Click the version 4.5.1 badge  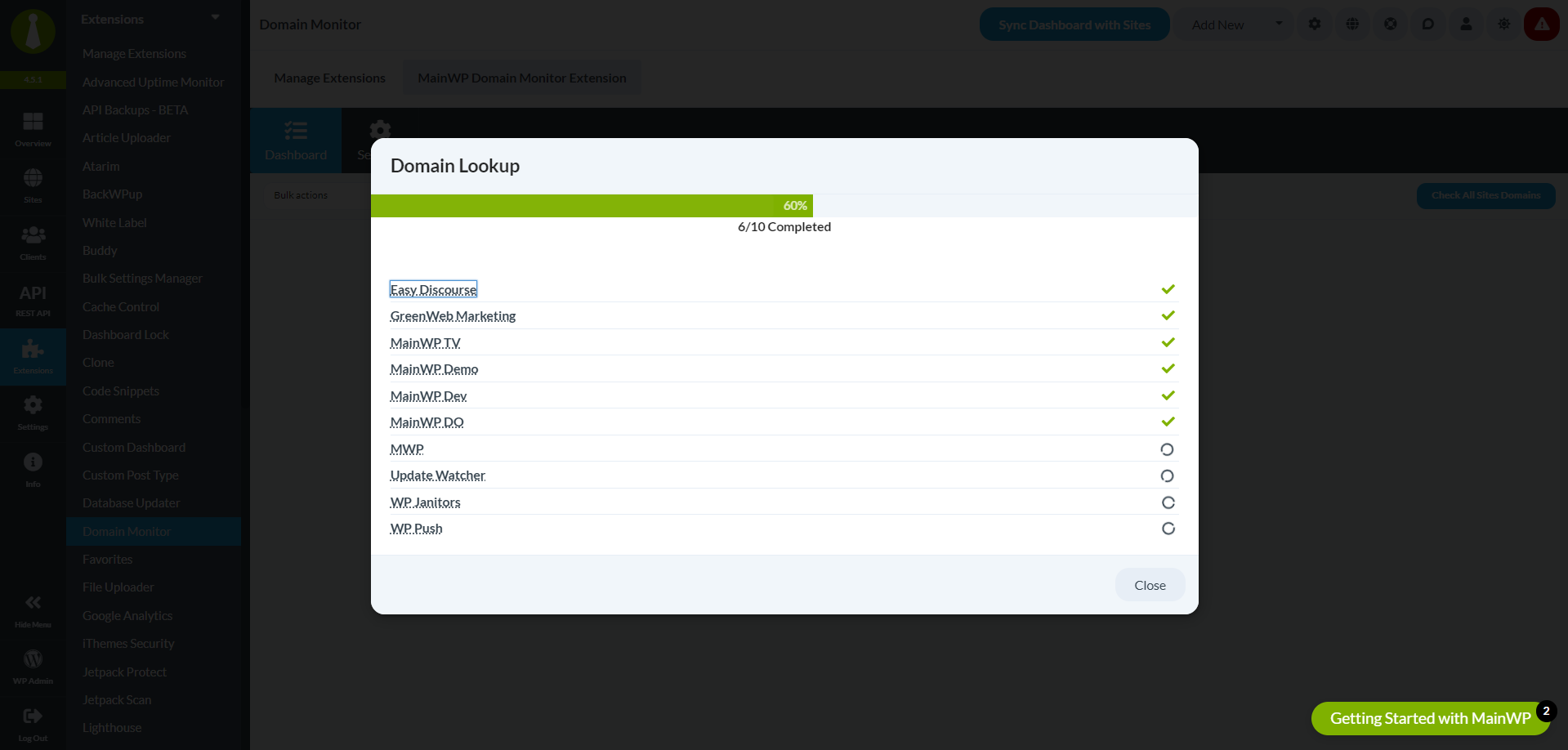33,79
